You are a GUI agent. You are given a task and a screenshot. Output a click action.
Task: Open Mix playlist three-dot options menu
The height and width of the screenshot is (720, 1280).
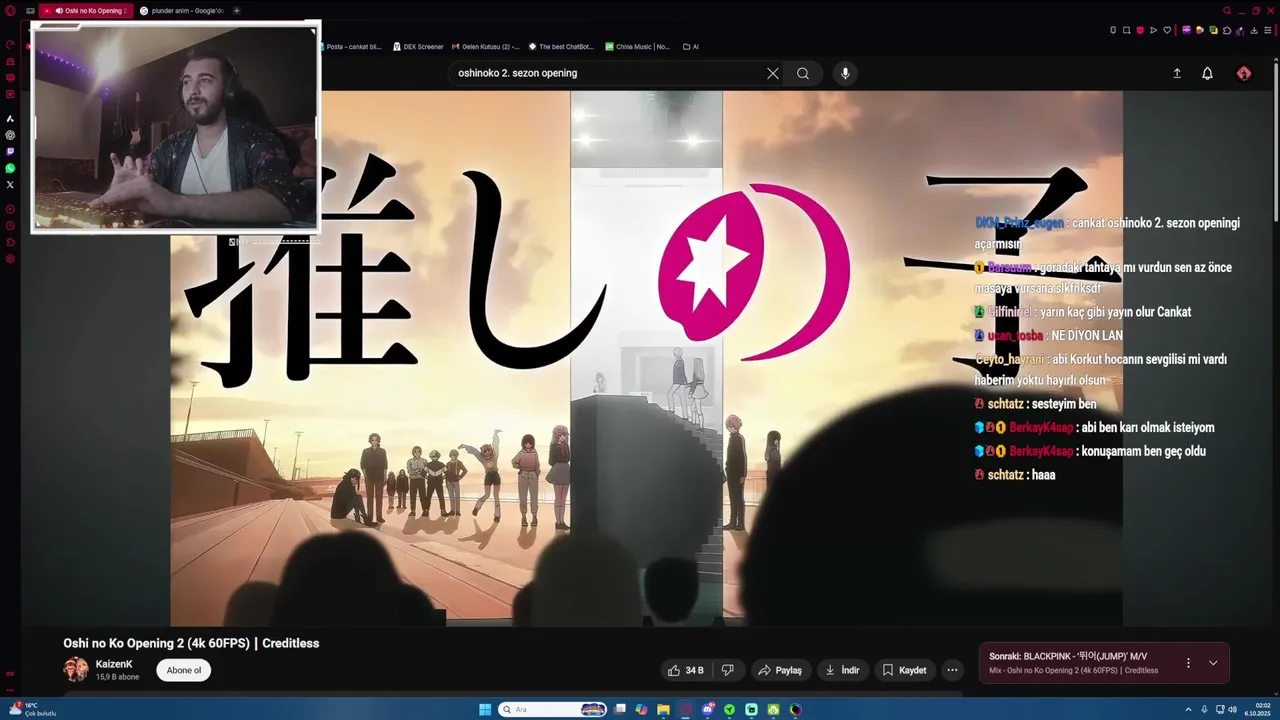point(1188,663)
